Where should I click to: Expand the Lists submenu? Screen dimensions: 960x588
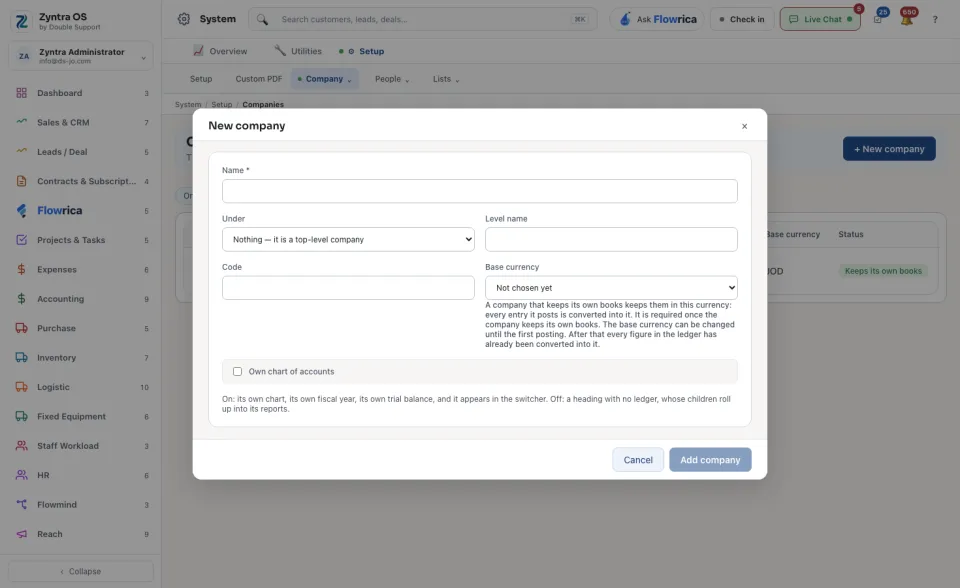coord(446,79)
